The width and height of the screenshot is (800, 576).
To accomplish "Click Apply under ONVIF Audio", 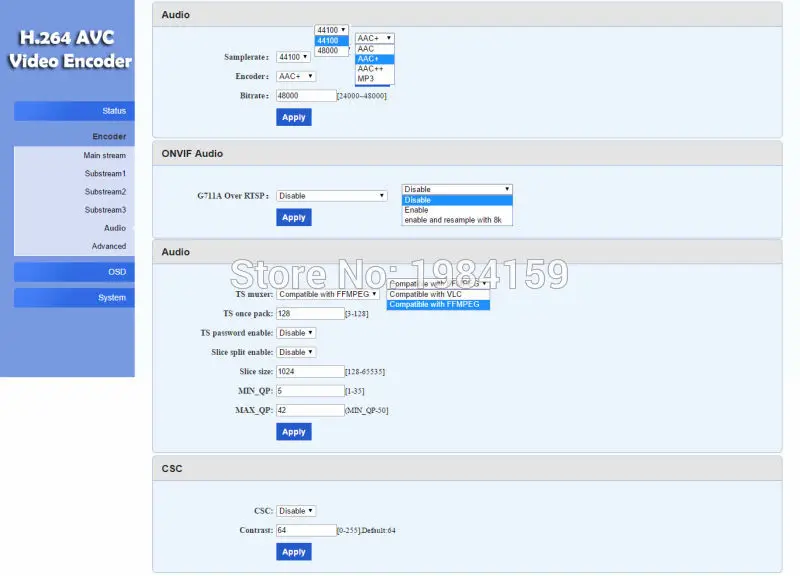I will pos(294,217).
